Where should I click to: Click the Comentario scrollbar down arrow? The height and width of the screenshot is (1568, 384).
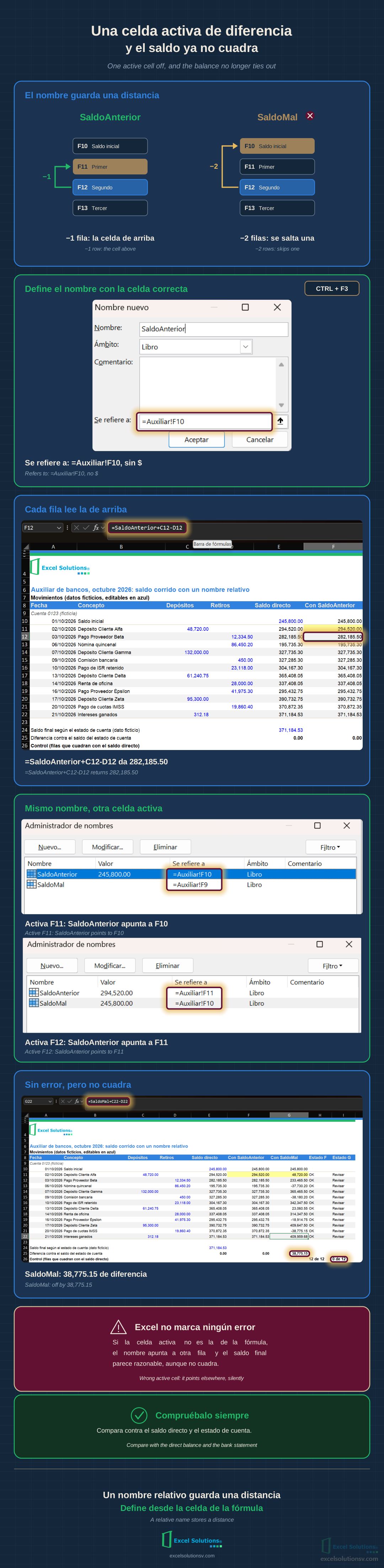[281, 405]
